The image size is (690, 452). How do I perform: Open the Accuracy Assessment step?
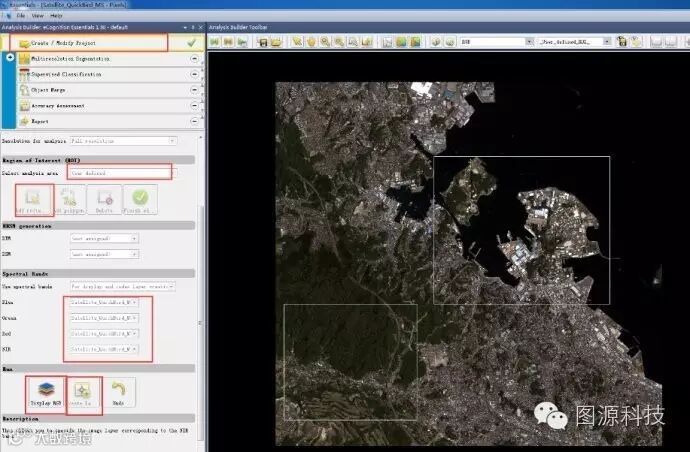pyautogui.click(x=109, y=106)
